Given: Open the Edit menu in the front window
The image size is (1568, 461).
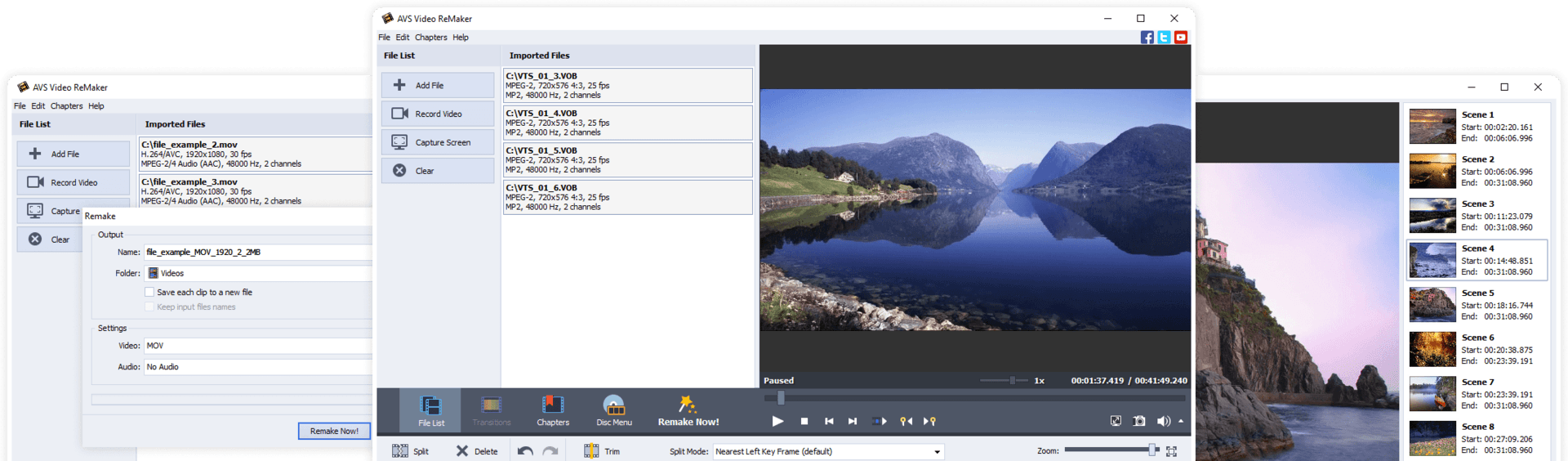Looking at the screenshot, I should pyautogui.click(x=403, y=38).
